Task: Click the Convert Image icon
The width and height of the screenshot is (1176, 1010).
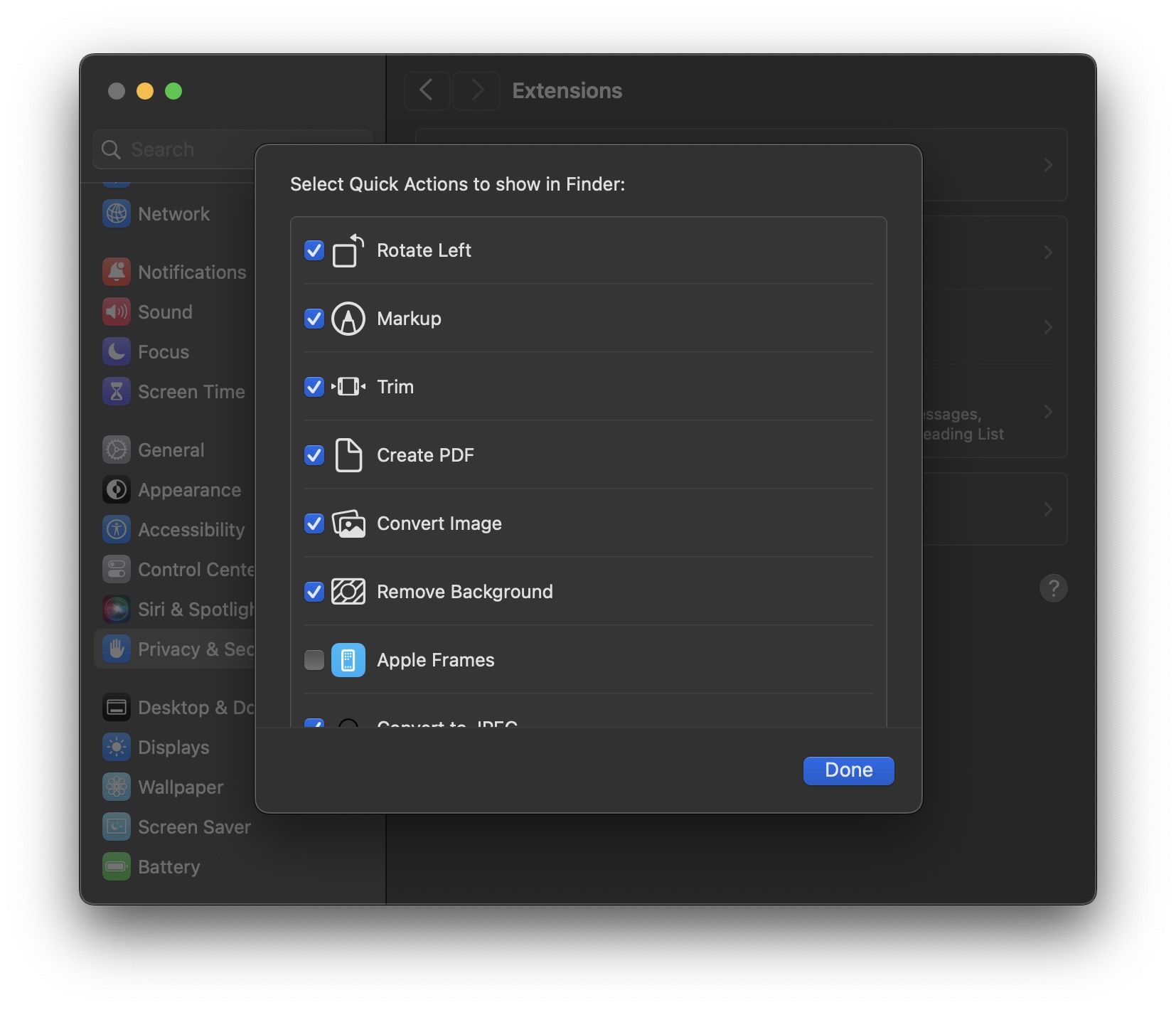Action: [348, 523]
